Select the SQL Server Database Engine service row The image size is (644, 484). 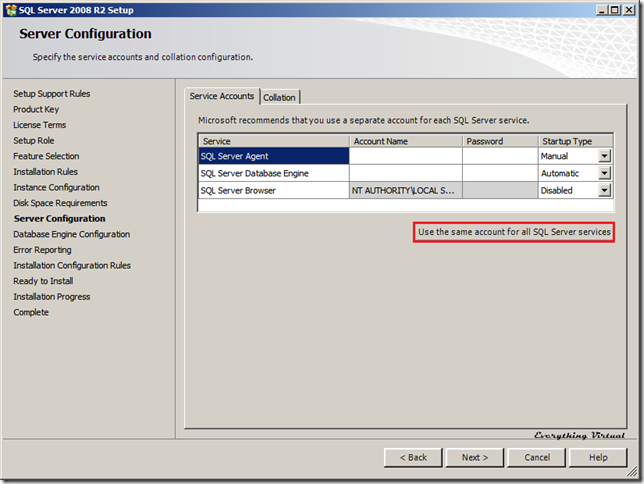click(274, 173)
